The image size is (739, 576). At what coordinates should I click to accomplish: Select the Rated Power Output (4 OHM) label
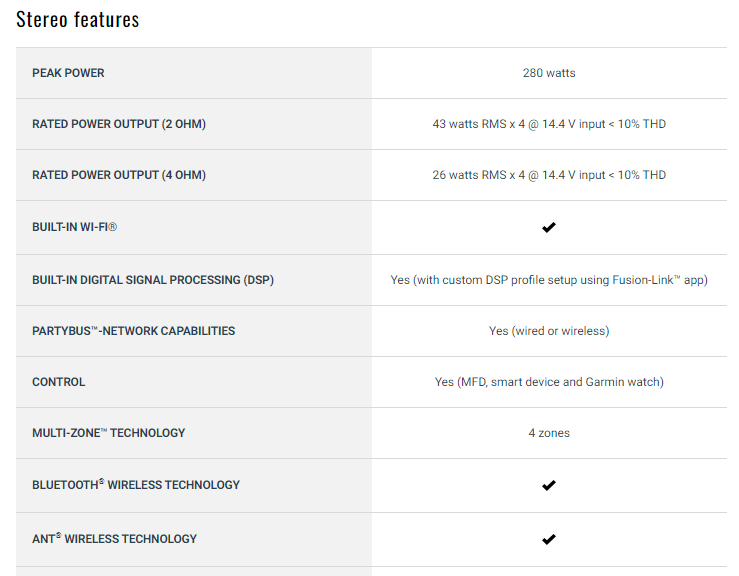[119, 175]
